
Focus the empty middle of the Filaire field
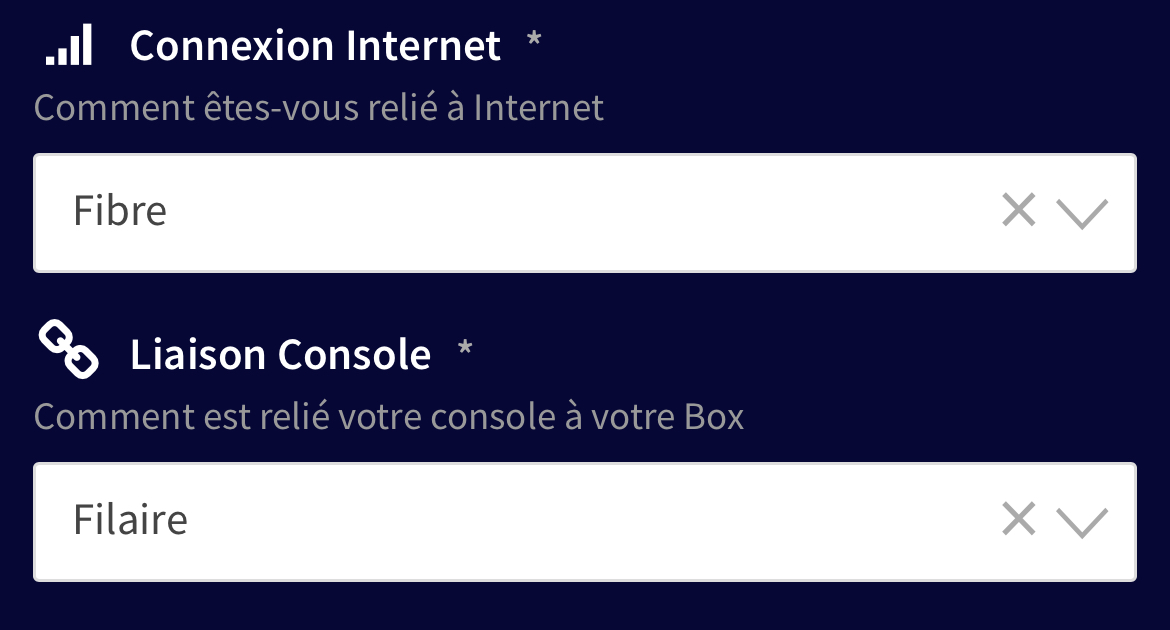pyautogui.click(x=589, y=522)
